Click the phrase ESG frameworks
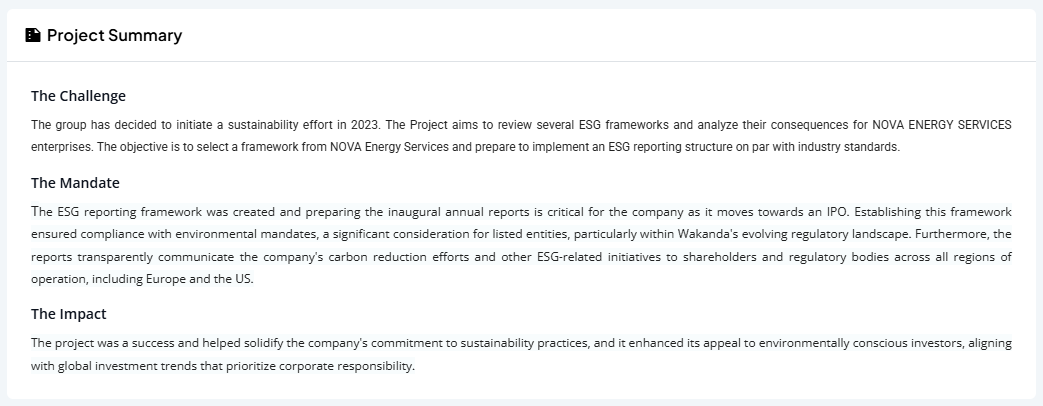Screen dimensions: 1043x406 623,125
